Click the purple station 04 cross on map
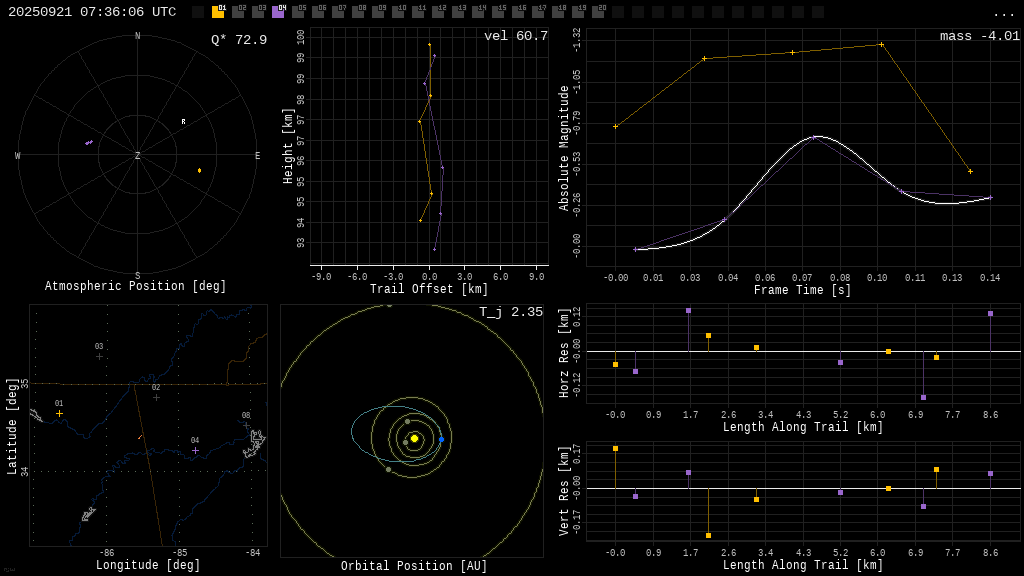This screenshot has height=576, width=1024. [195, 450]
